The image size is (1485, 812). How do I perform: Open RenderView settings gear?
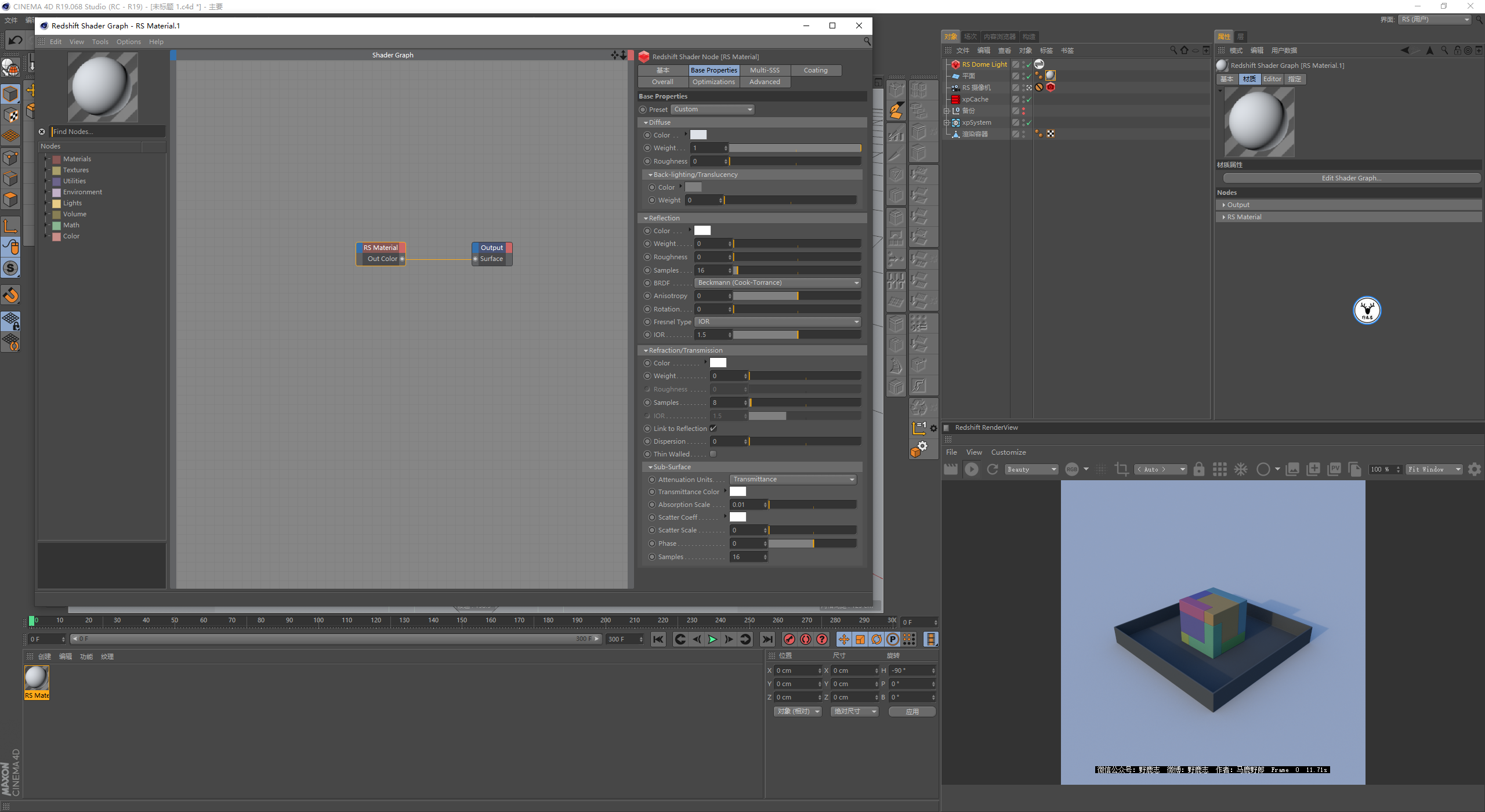coord(1474,469)
